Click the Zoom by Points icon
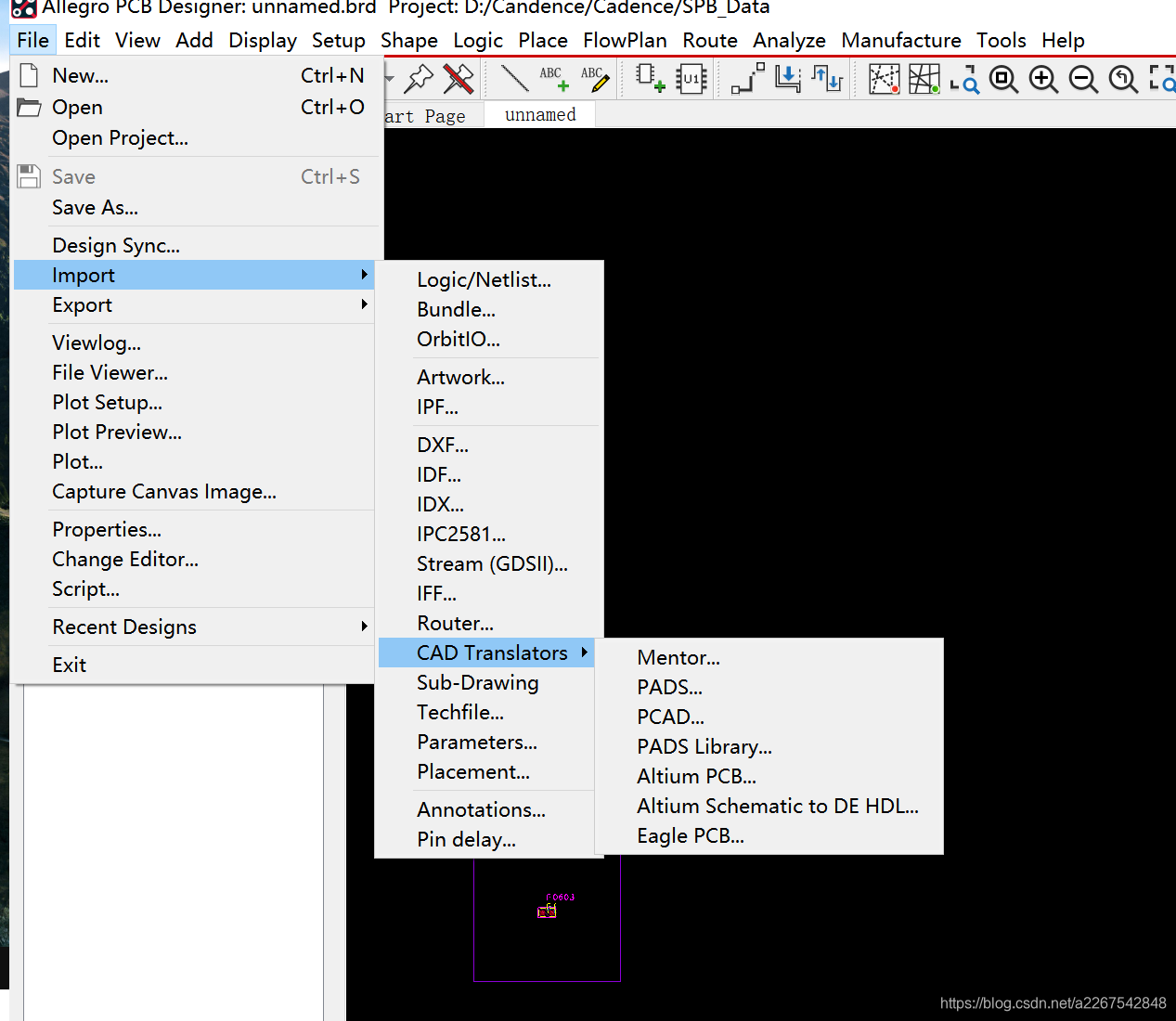 (x=964, y=79)
